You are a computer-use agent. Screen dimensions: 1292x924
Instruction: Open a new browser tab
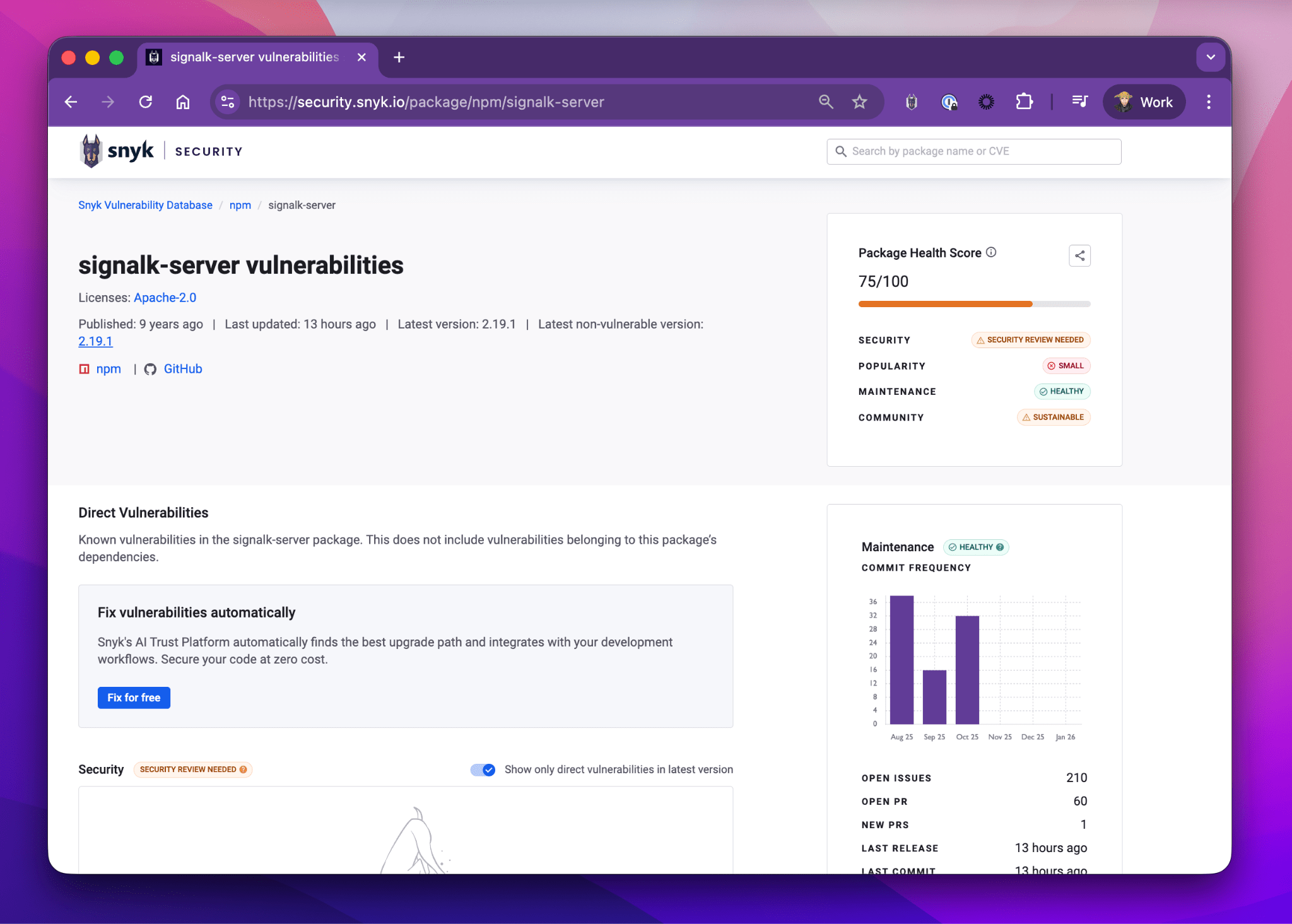399,57
